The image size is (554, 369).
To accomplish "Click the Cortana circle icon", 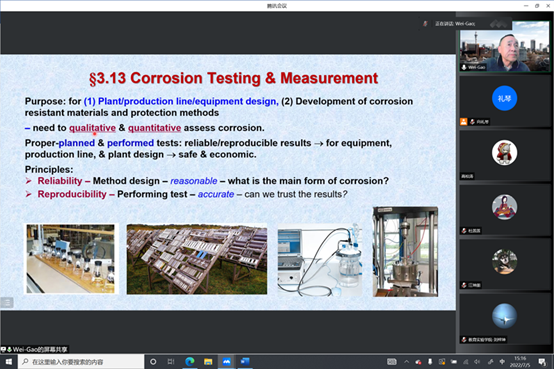I will [153, 362].
